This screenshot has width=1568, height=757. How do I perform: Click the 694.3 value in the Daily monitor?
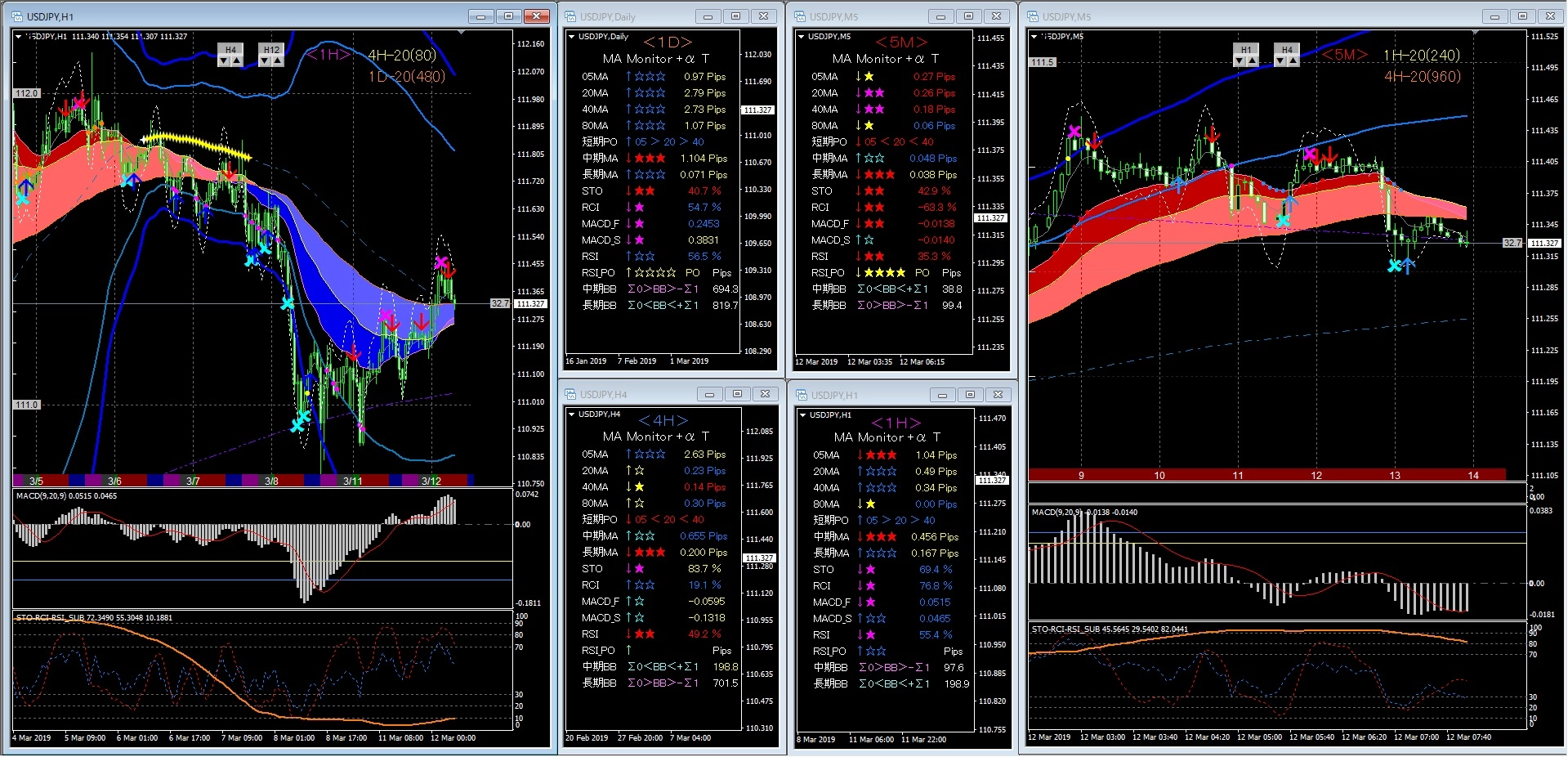tap(726, 289)
